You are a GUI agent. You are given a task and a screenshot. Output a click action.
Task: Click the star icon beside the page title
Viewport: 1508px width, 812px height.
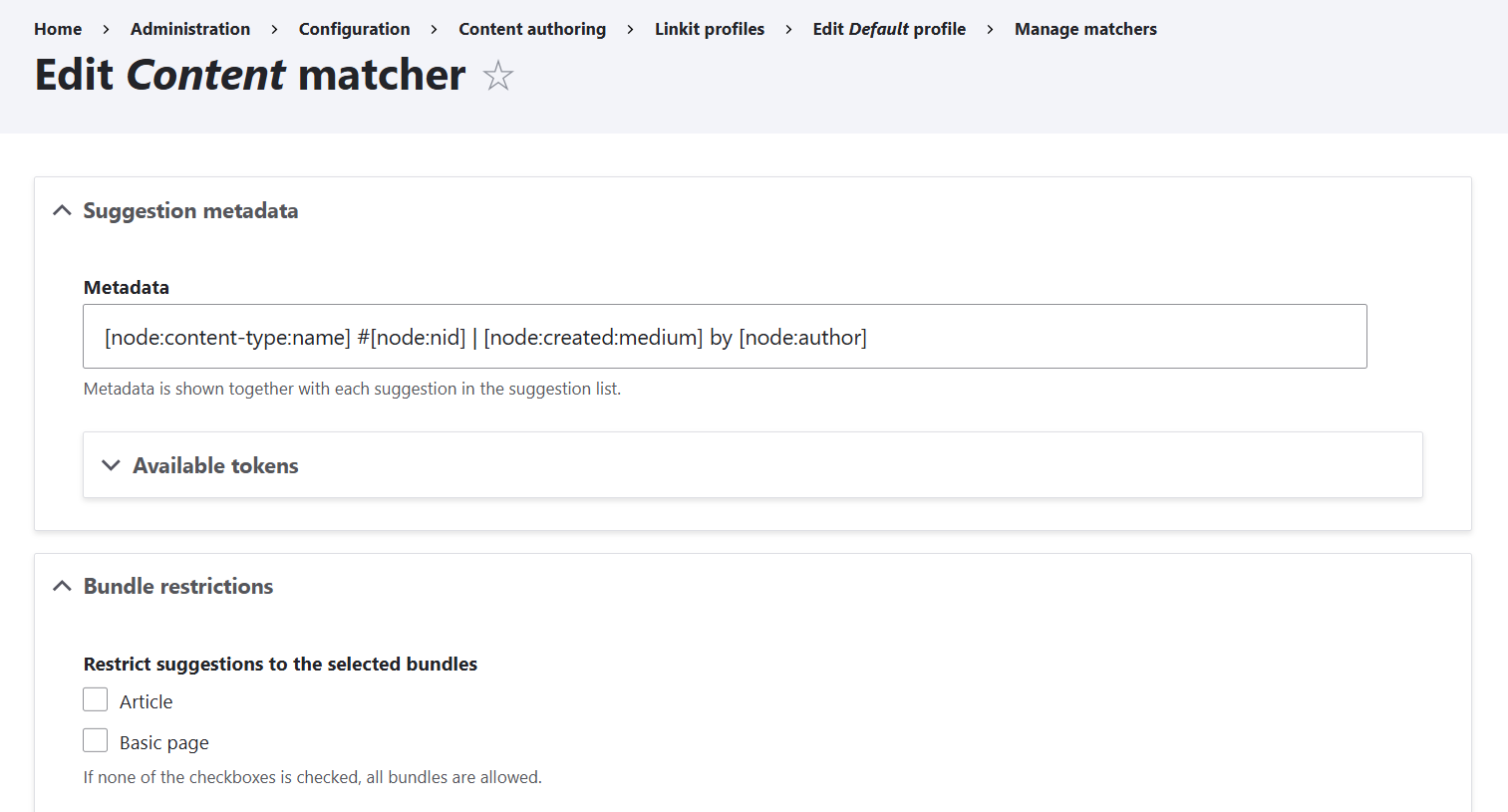[x=497, y=74]
